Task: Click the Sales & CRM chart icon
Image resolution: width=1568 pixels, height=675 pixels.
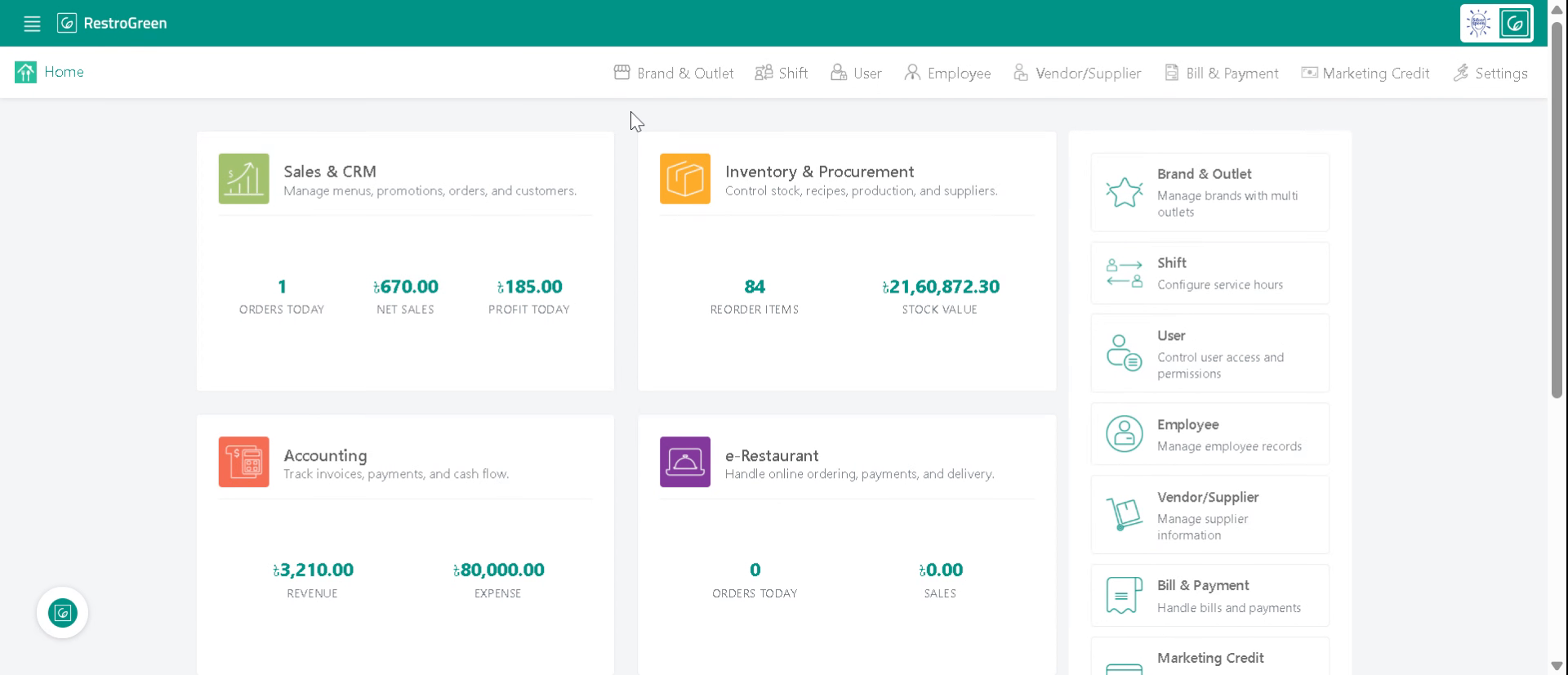Action: coord(243,178)
